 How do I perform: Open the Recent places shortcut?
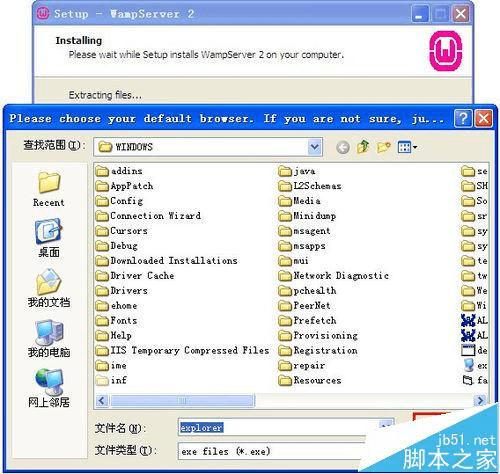coord(49,189)
